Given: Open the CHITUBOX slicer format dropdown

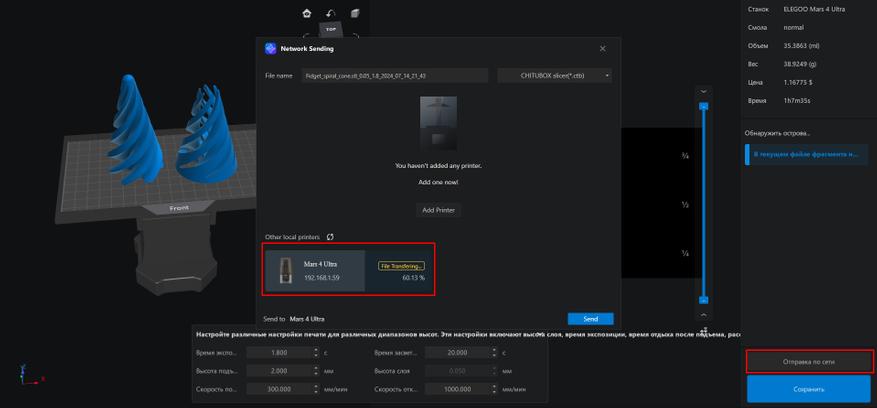Looking at the screenshot, I should [x=554, y=76].
